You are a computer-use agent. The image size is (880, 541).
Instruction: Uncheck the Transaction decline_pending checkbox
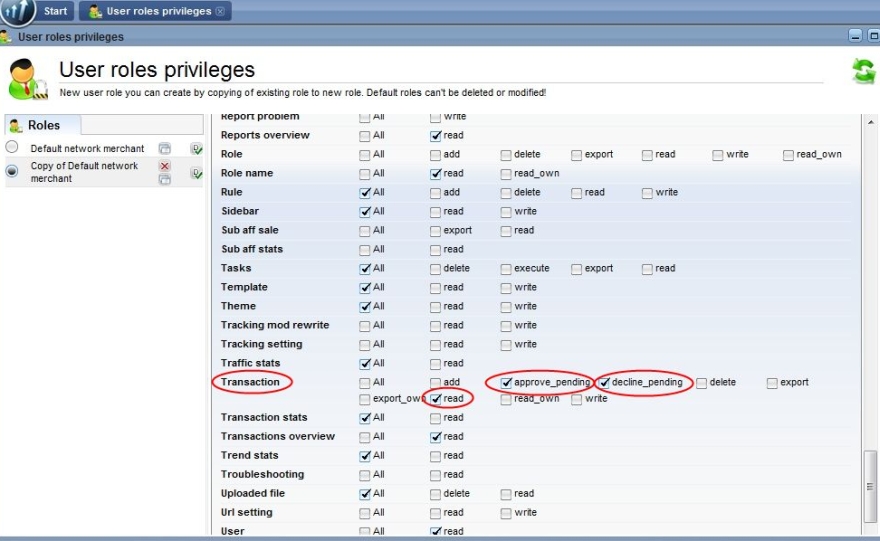click(x=605, y=382)
